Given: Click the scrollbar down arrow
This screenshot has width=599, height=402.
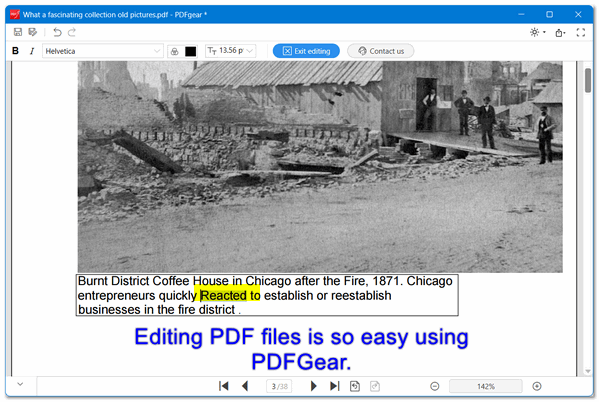Looking at the screenshot, I should pyautogui.click(x=588, y=371).
